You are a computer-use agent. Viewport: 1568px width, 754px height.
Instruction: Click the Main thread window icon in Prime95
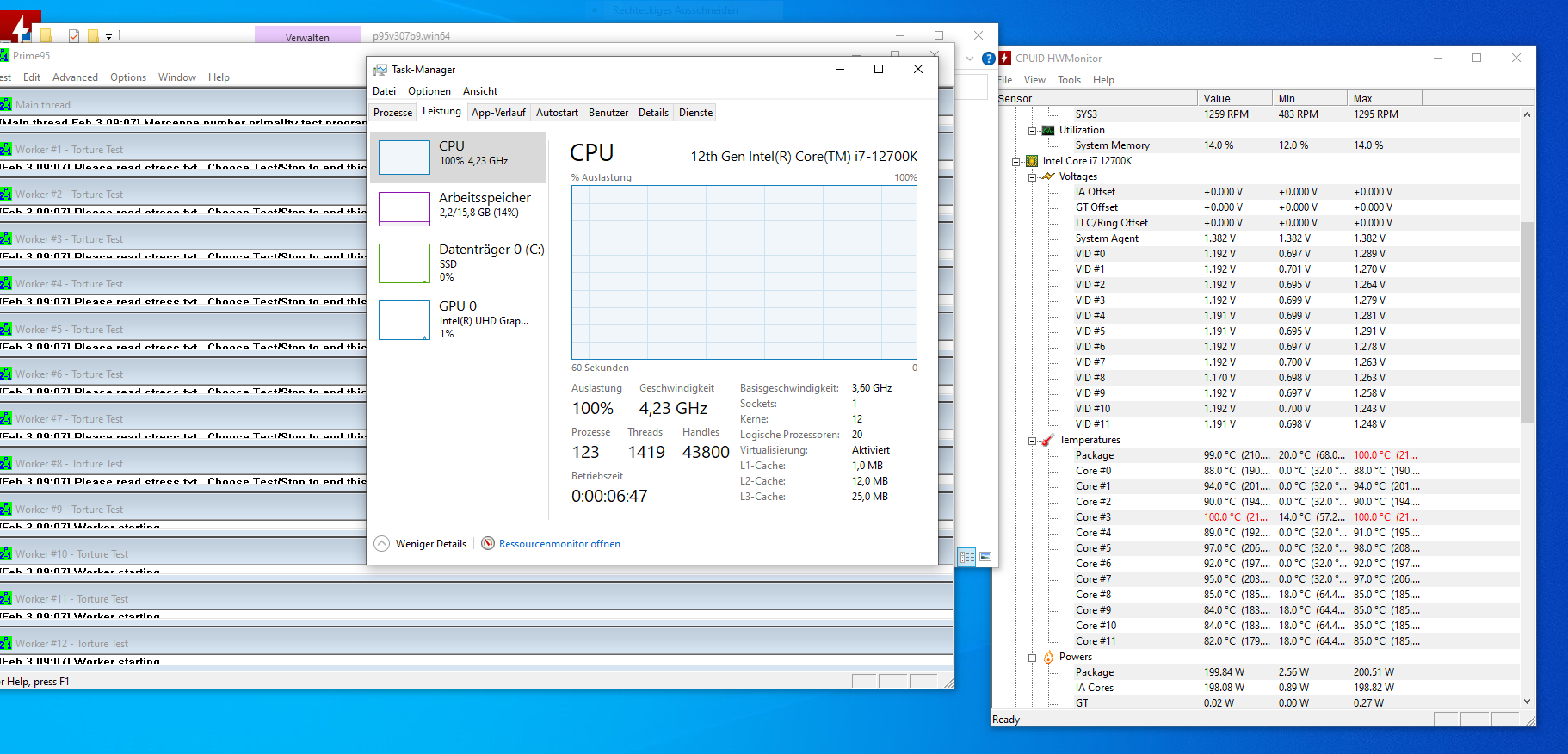coord(5,105)
